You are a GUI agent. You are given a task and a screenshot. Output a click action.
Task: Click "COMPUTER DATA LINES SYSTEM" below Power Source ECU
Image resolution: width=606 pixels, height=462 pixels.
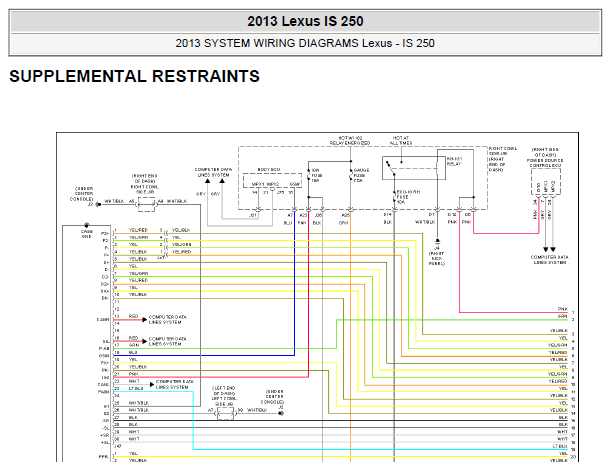(x=549, y=259)
